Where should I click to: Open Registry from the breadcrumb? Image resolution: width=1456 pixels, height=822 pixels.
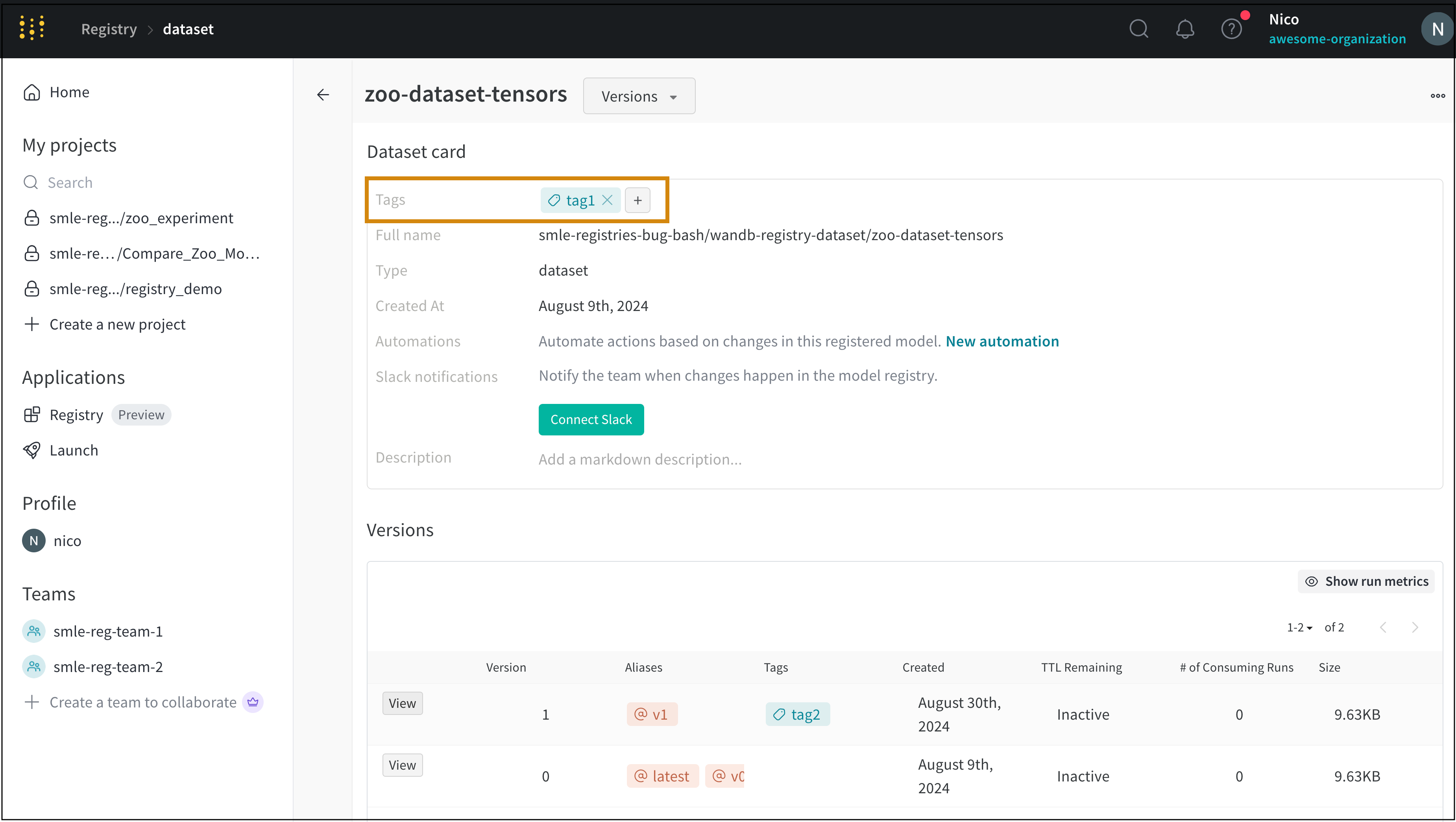[x=109, y=28]
